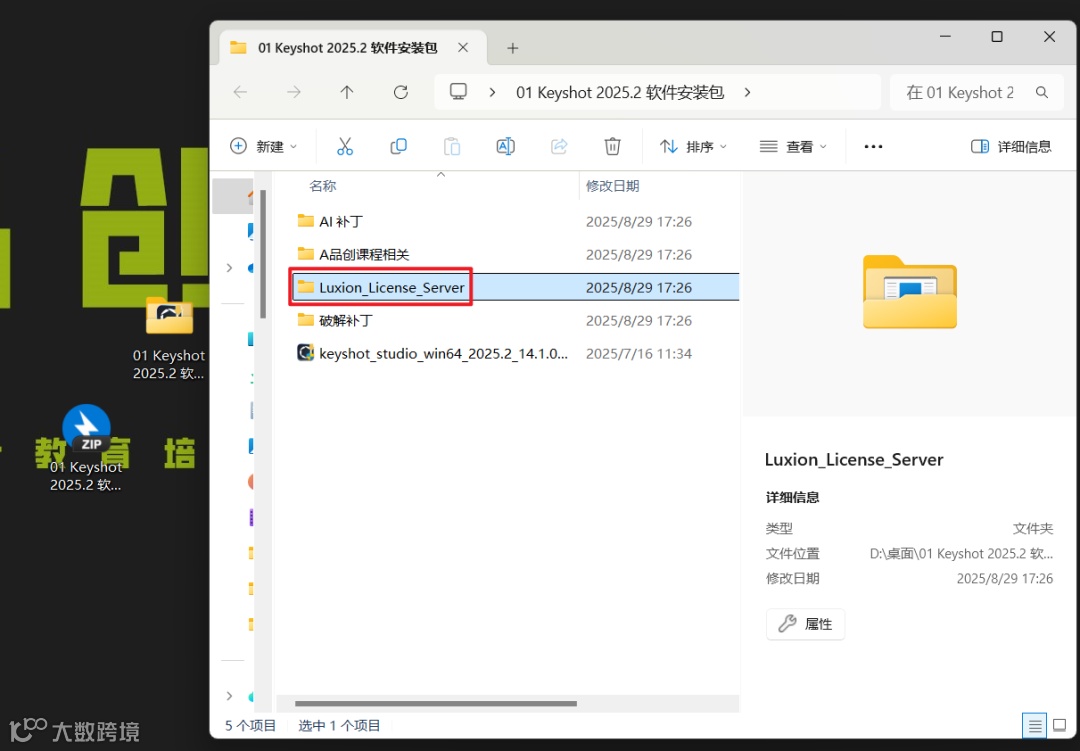Screen dimensions: 1080x751
Task: Click status bar text 选中 1 个项目
Action: click(x=339, y=726)
